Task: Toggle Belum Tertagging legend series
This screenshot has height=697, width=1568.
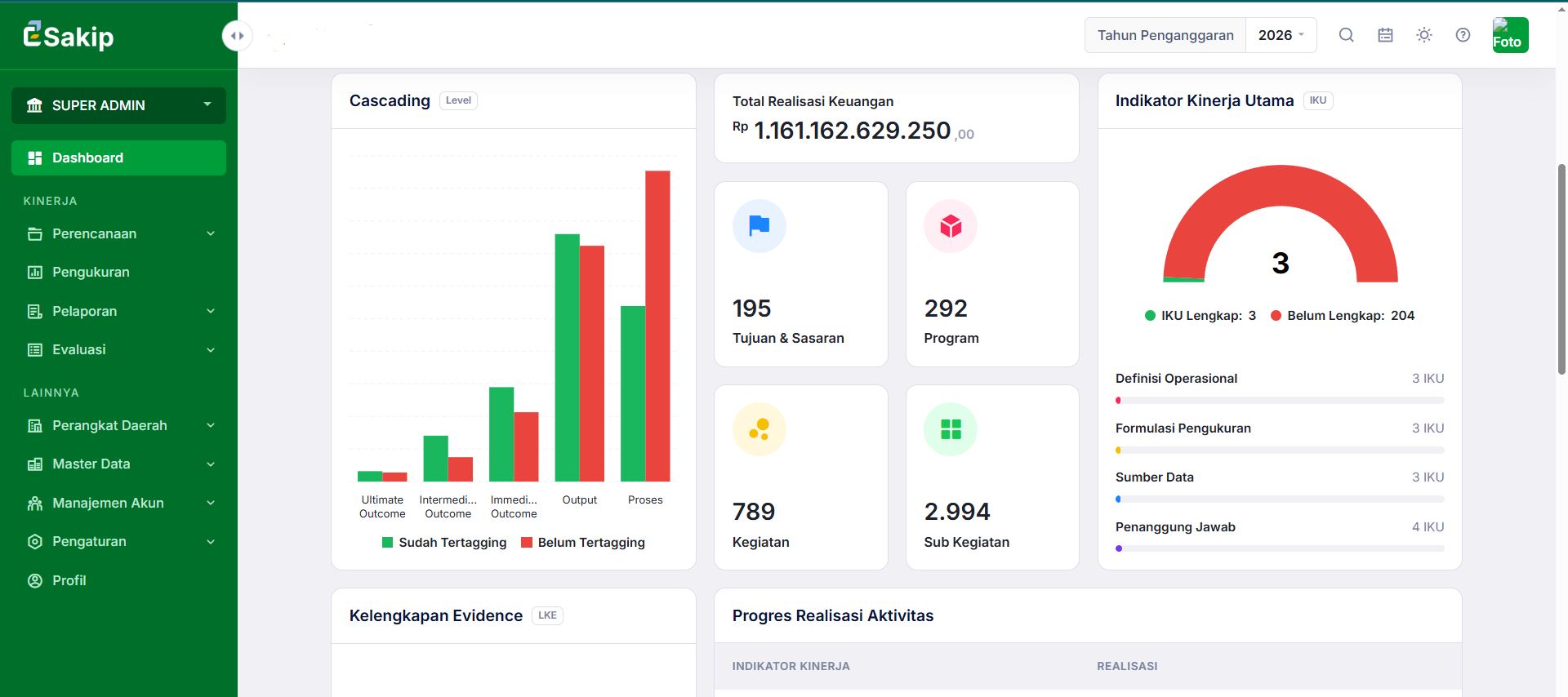Action: (583, 543)
